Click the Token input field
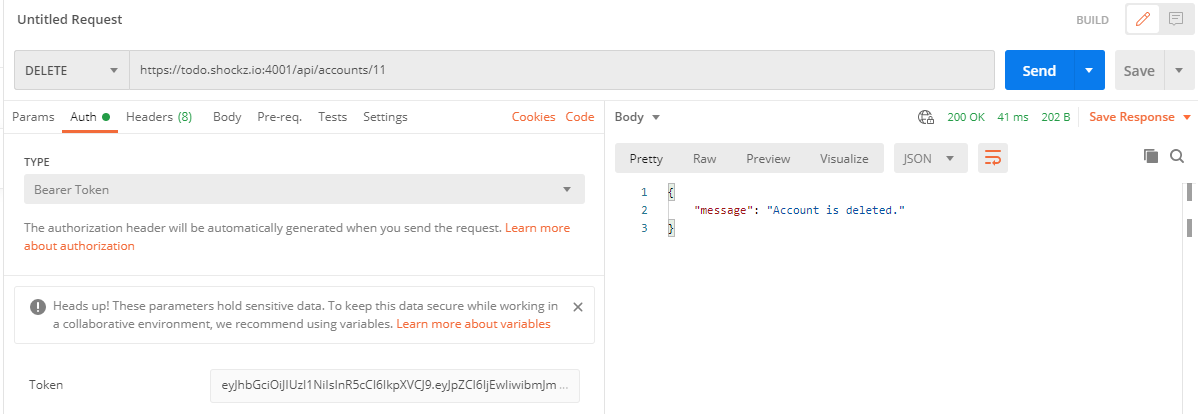The height and width of the screenshot is (414, 1198). pos(394,385)
